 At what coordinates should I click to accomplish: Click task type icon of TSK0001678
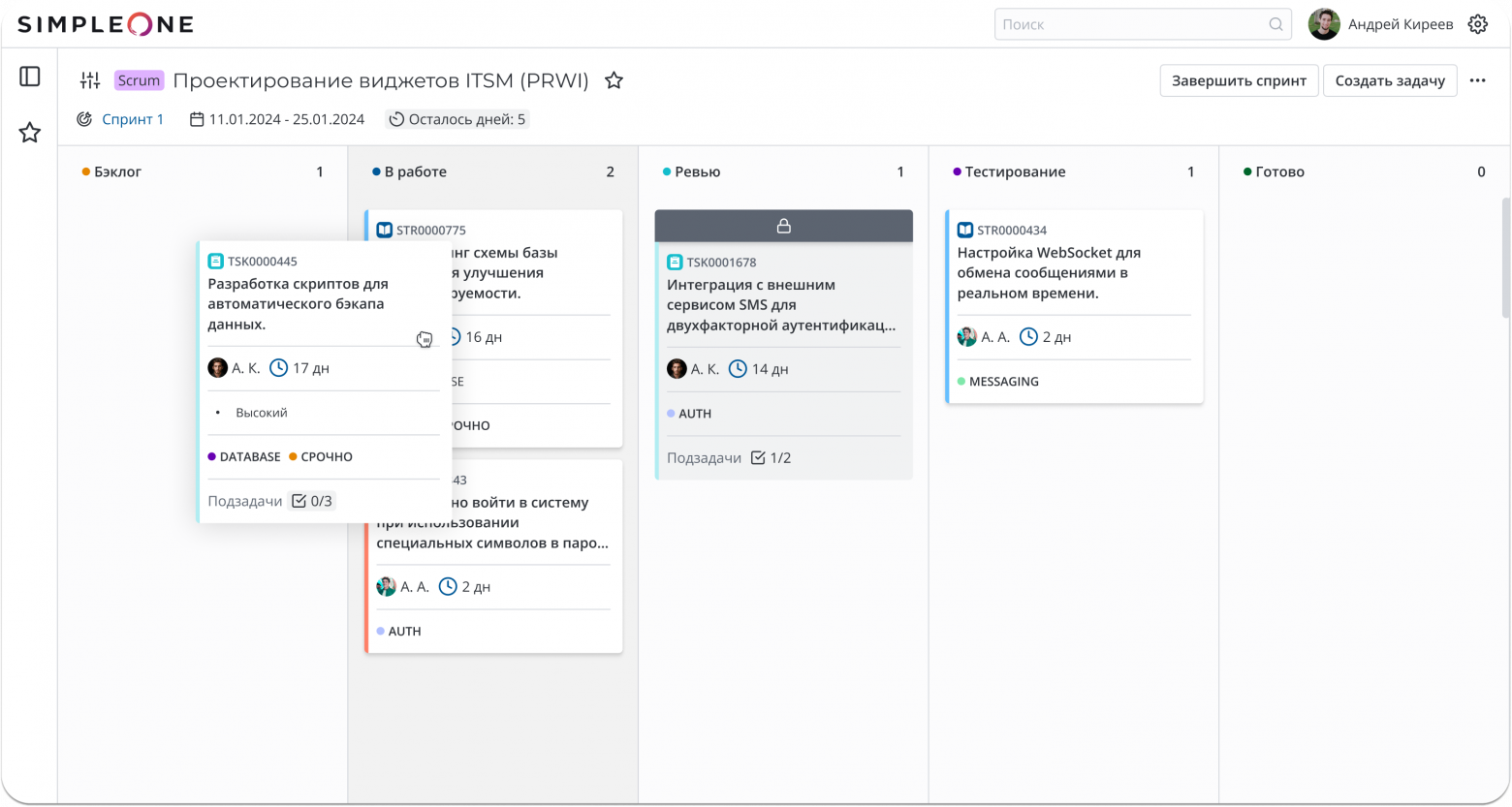(x=675, y=263)
